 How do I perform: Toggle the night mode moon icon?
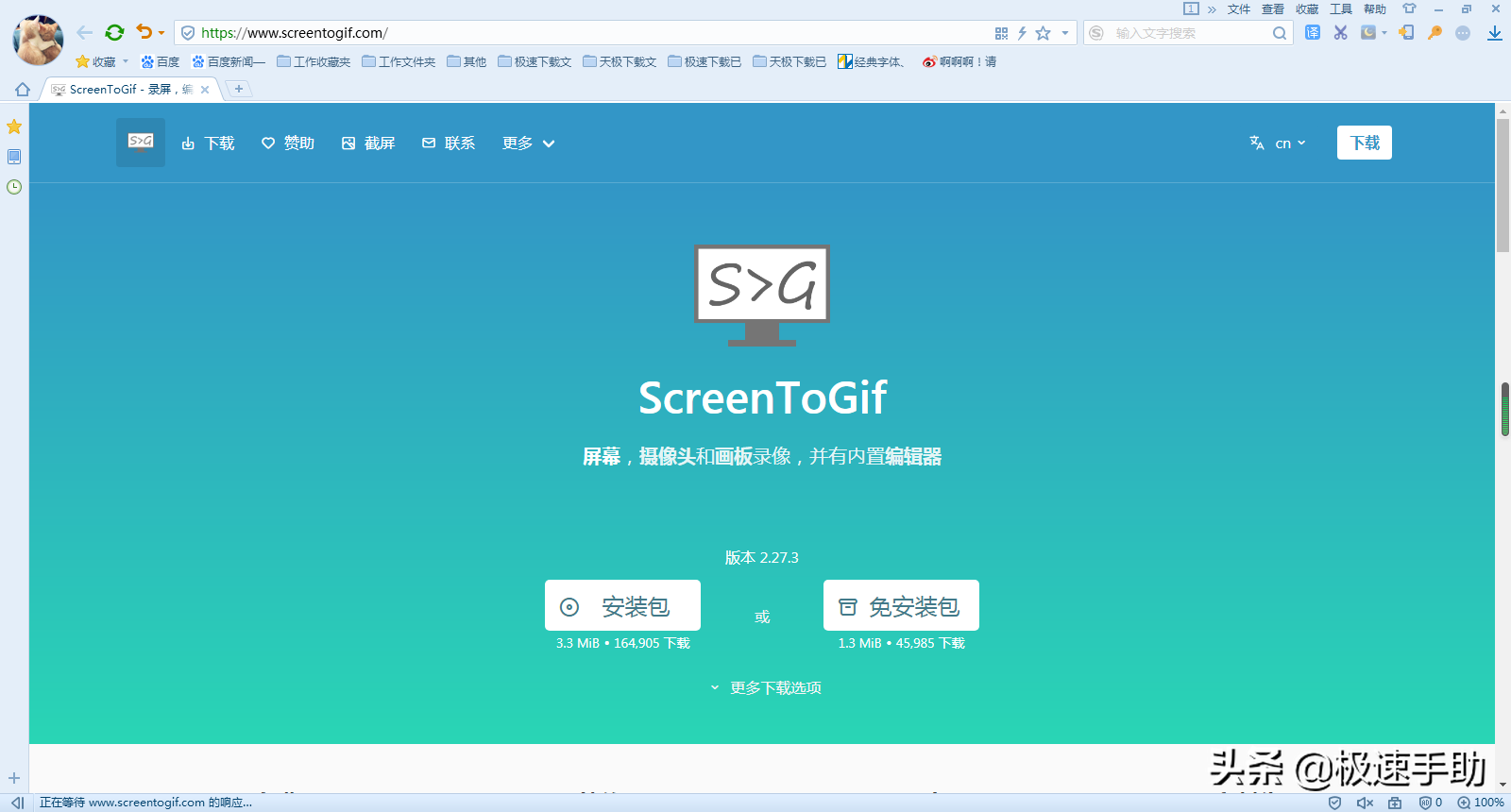1367,32
